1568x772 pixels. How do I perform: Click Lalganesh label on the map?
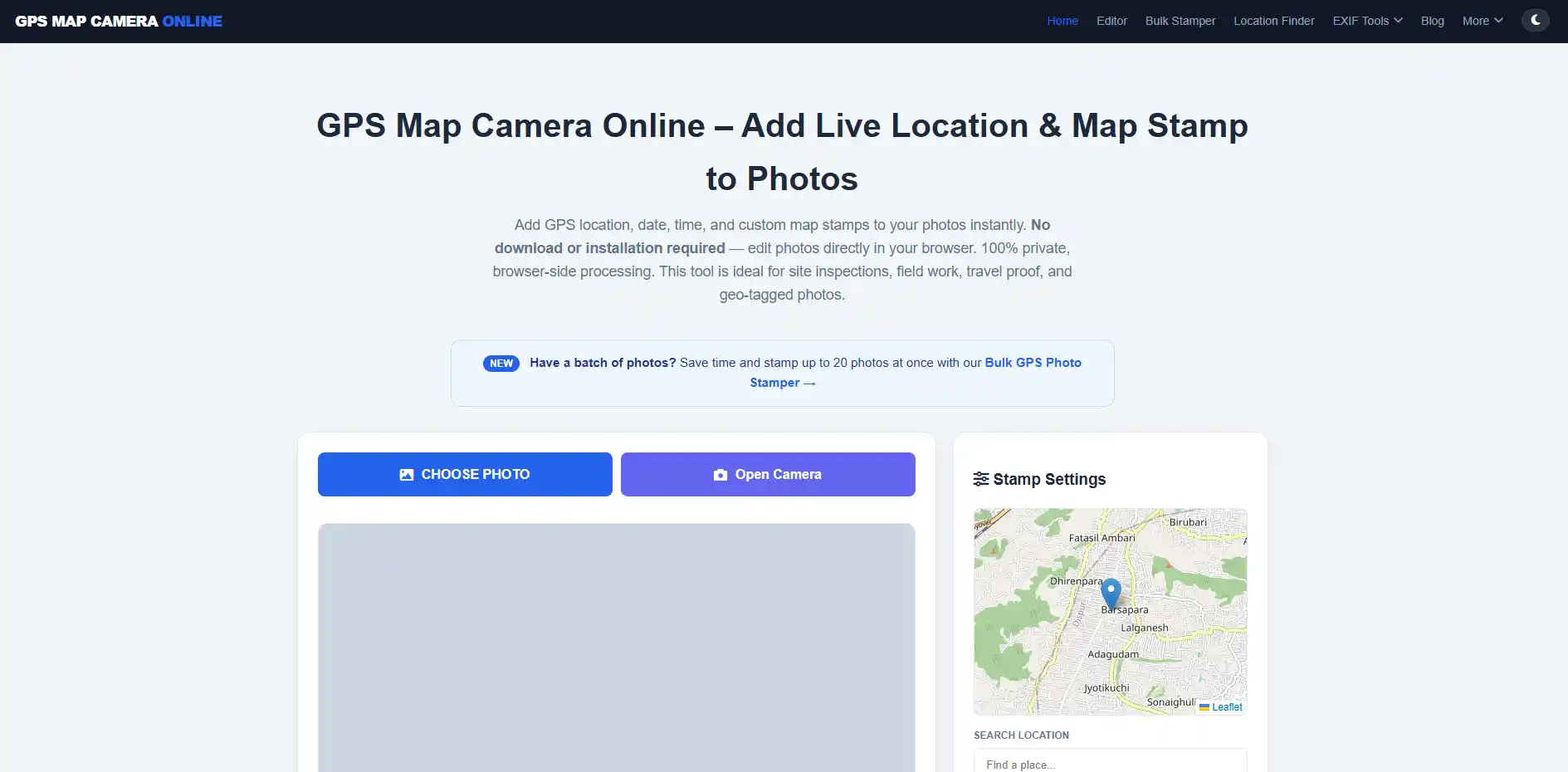coord(1144,628)
